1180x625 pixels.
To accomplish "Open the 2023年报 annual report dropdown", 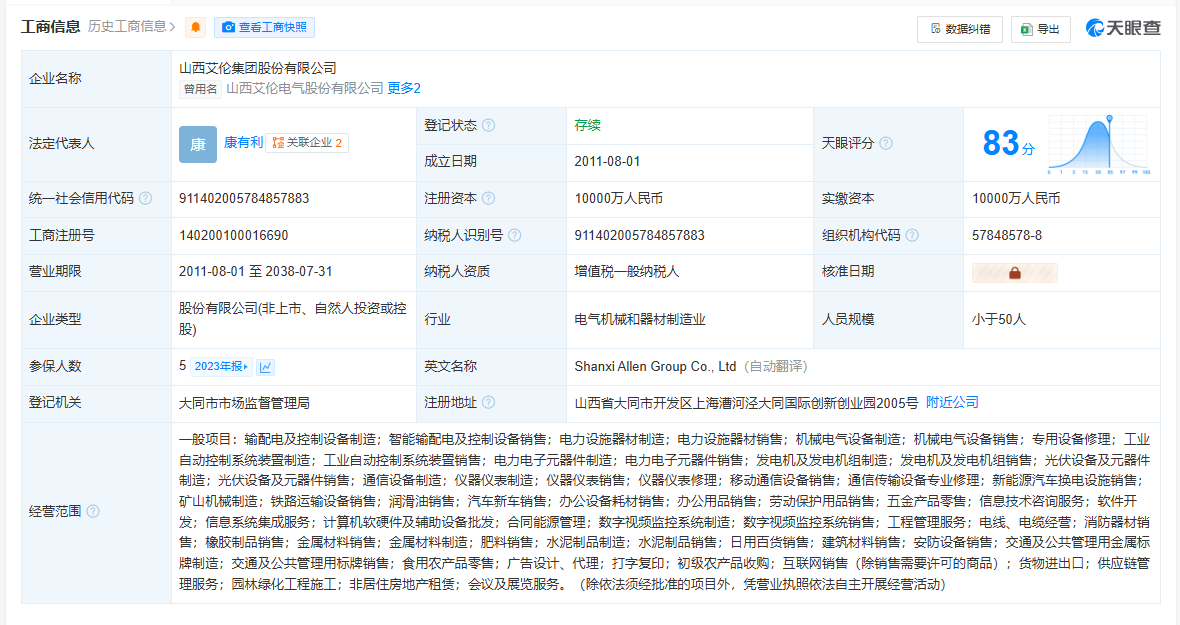I will (x=221, y=367).
